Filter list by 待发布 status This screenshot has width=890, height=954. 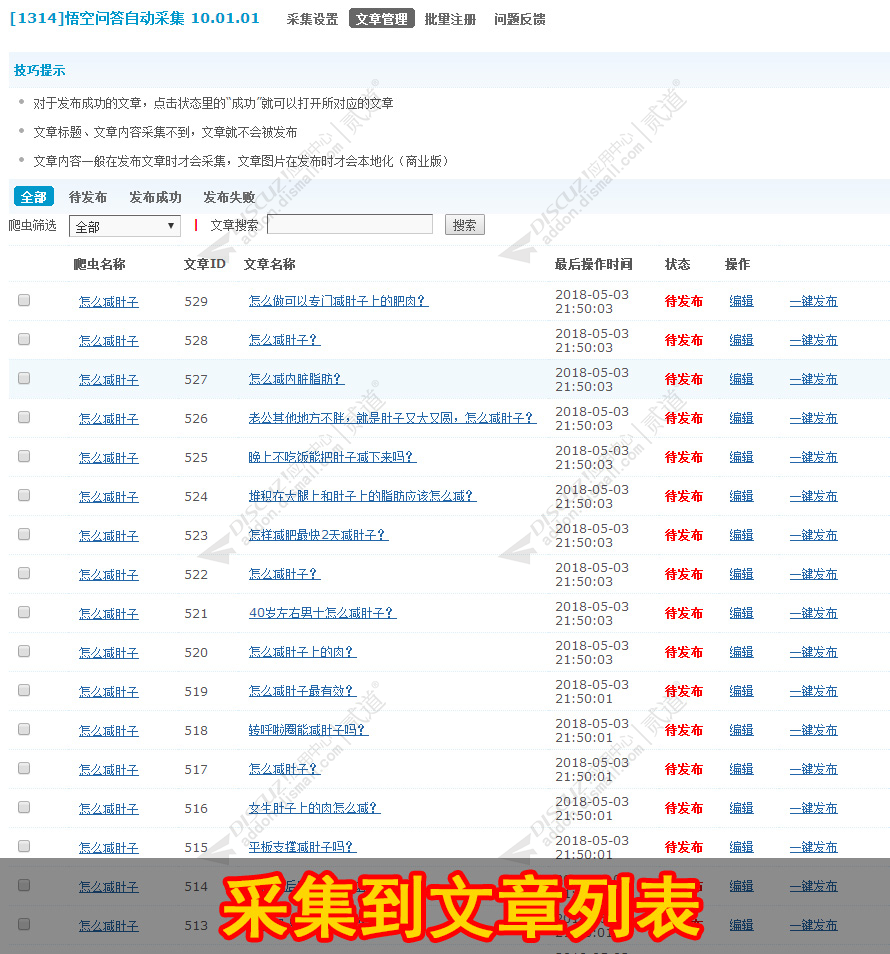click(88, 197)
